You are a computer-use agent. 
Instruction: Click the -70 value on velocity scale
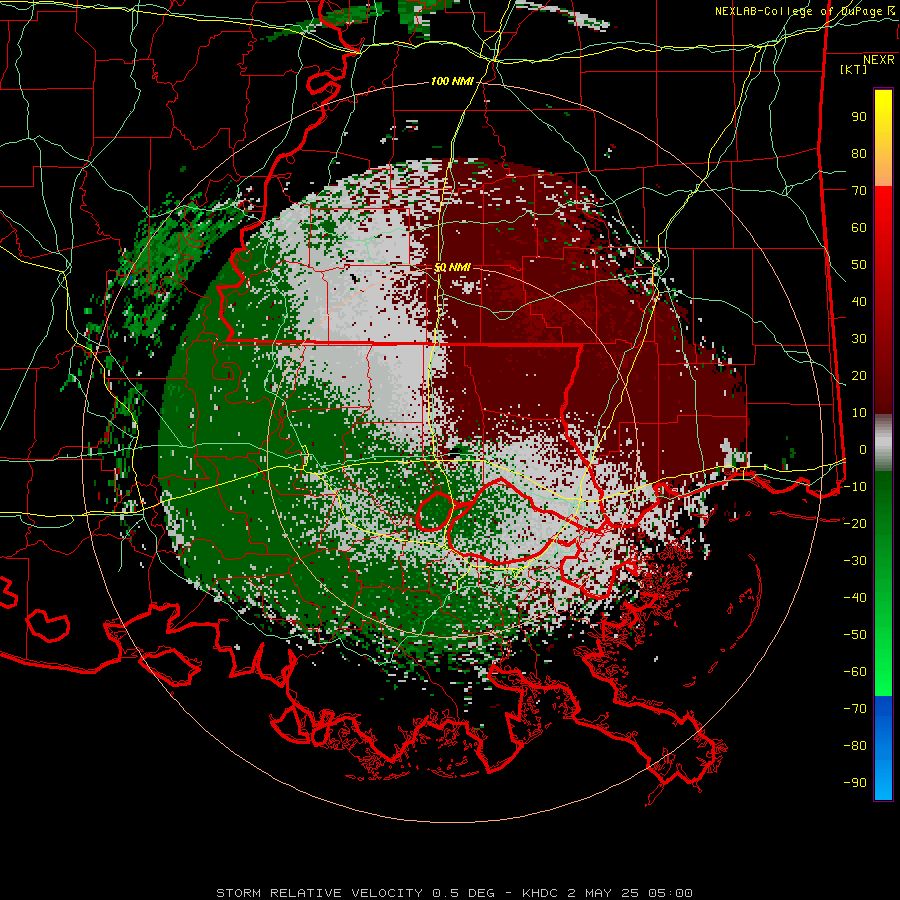[855, 709]
